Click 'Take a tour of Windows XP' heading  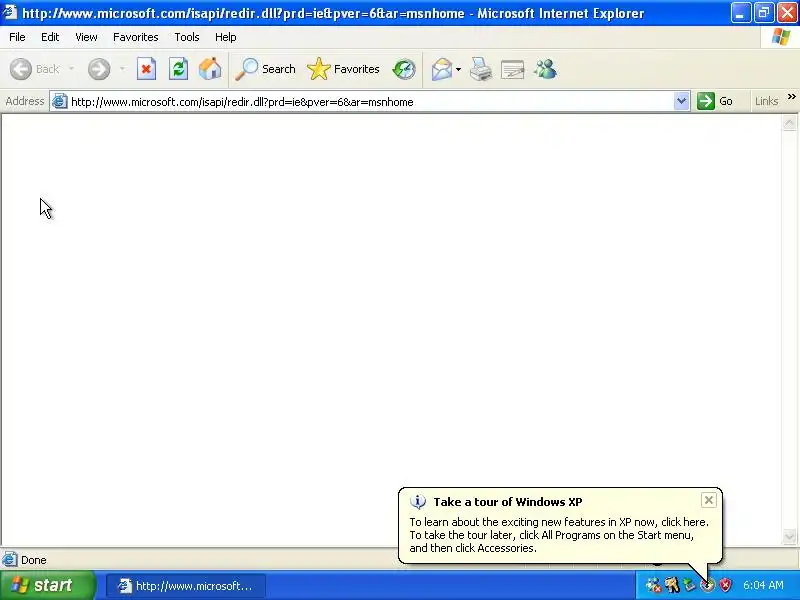point(508,502)
